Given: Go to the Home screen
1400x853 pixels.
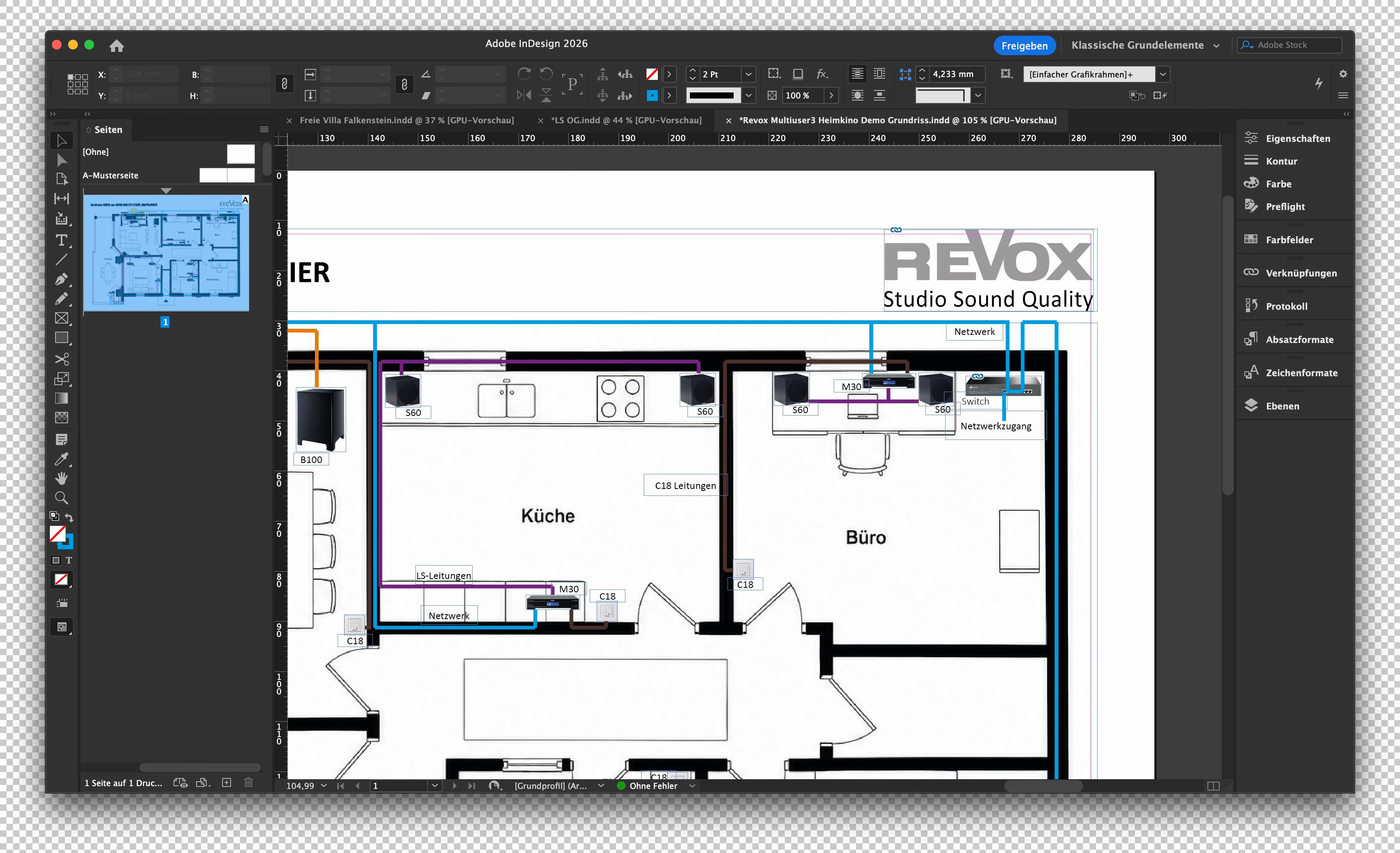Looking at the screenshot, I should point(116,45).
